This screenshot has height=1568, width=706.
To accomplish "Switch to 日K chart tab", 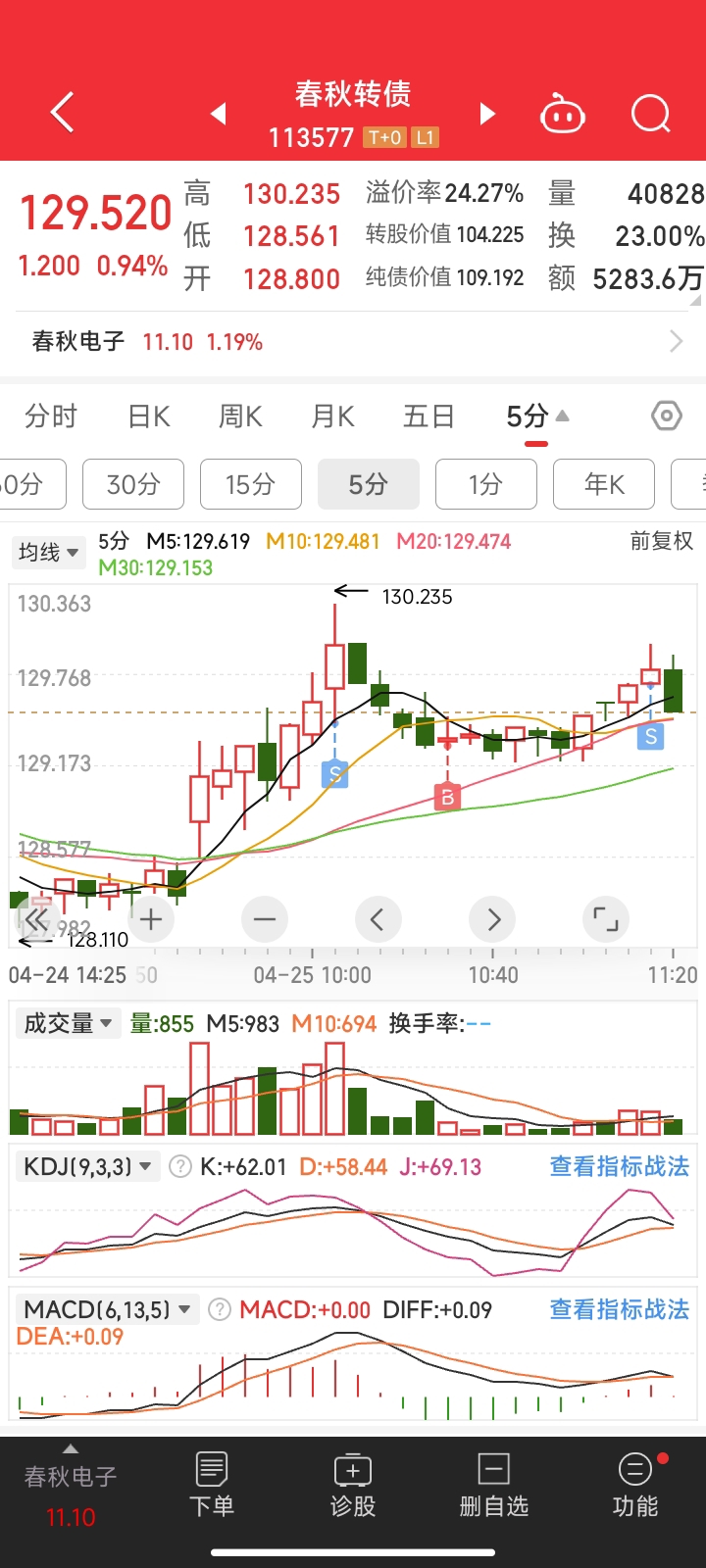I will (149, 416).
